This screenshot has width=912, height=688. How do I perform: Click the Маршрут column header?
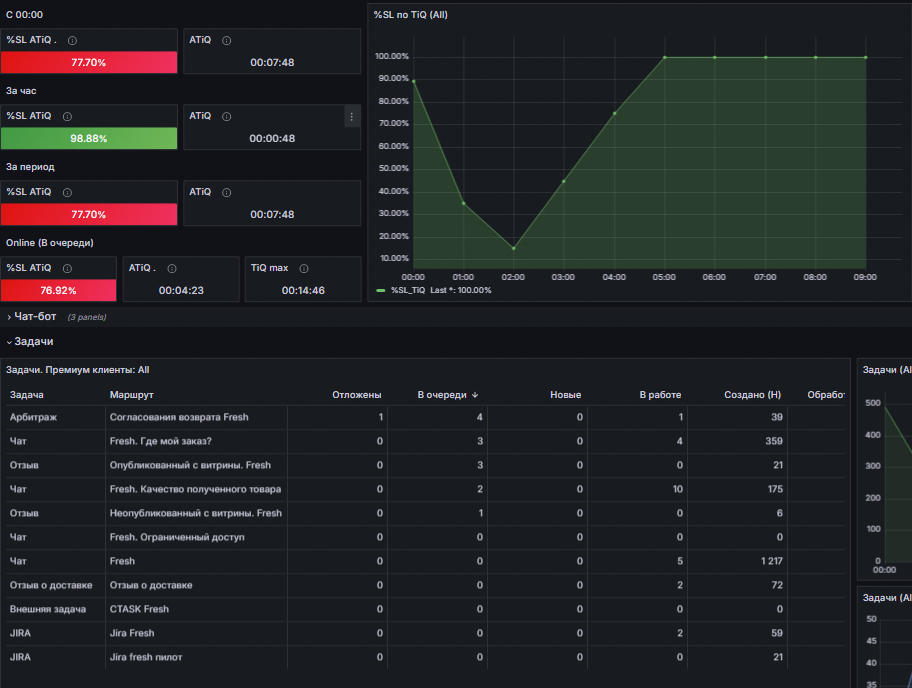pyautogui.click(x=131, y=395)
